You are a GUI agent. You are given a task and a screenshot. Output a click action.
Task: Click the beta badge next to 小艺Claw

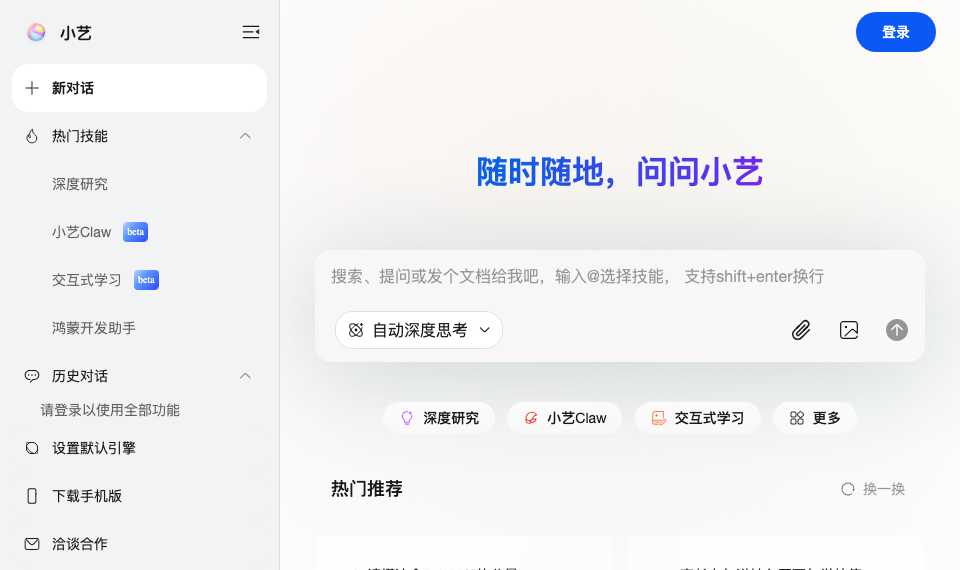(135, 232)
